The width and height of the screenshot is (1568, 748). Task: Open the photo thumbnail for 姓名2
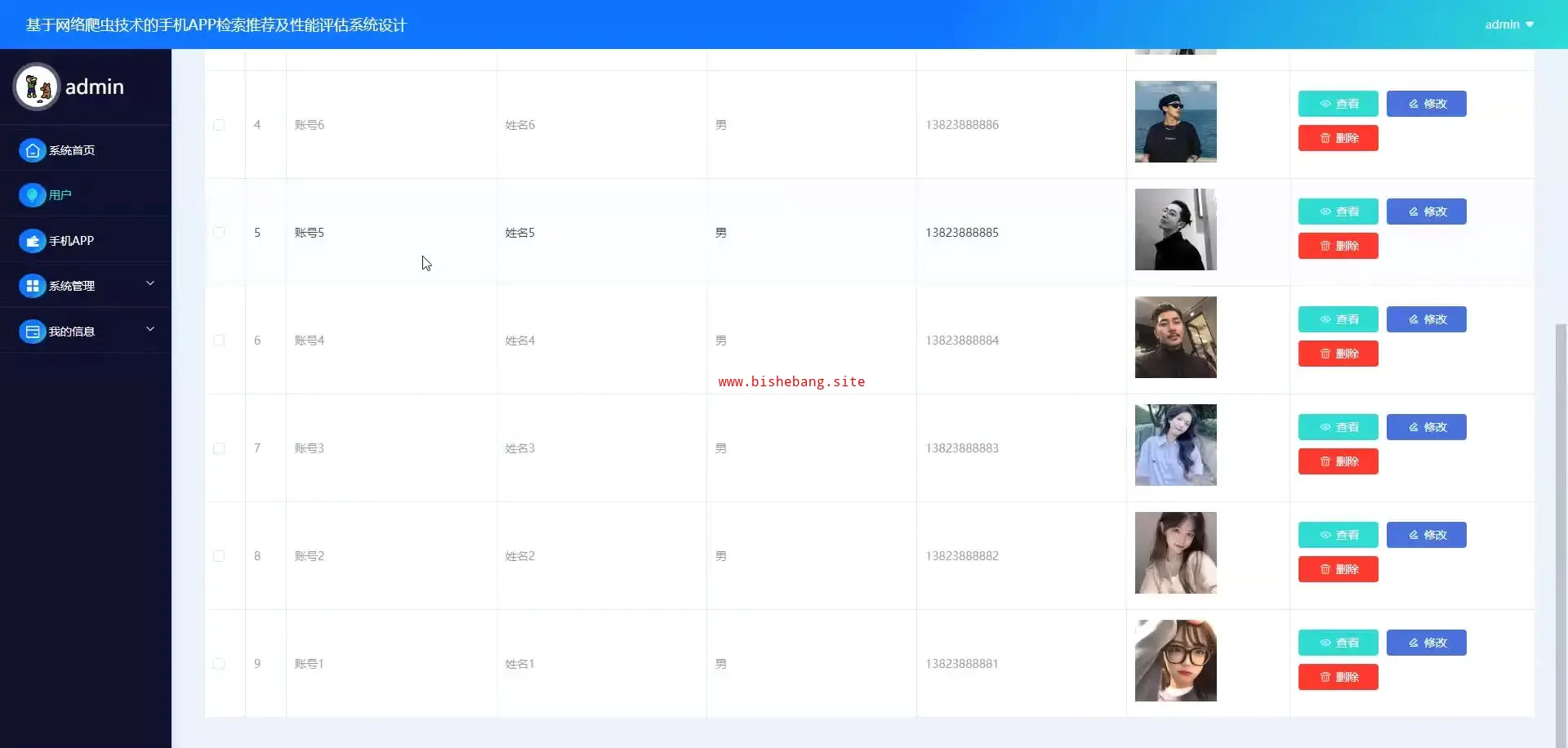(1176, 553)
